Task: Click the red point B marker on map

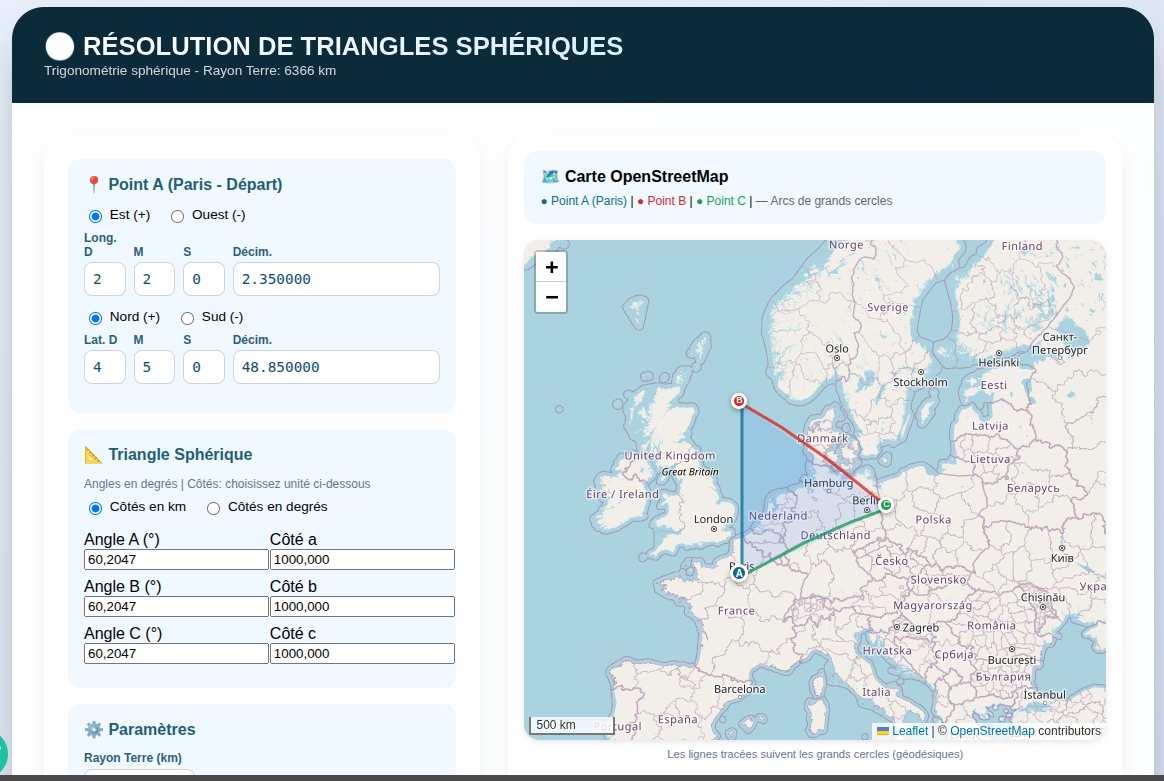Action: click(x=739, y=401)
